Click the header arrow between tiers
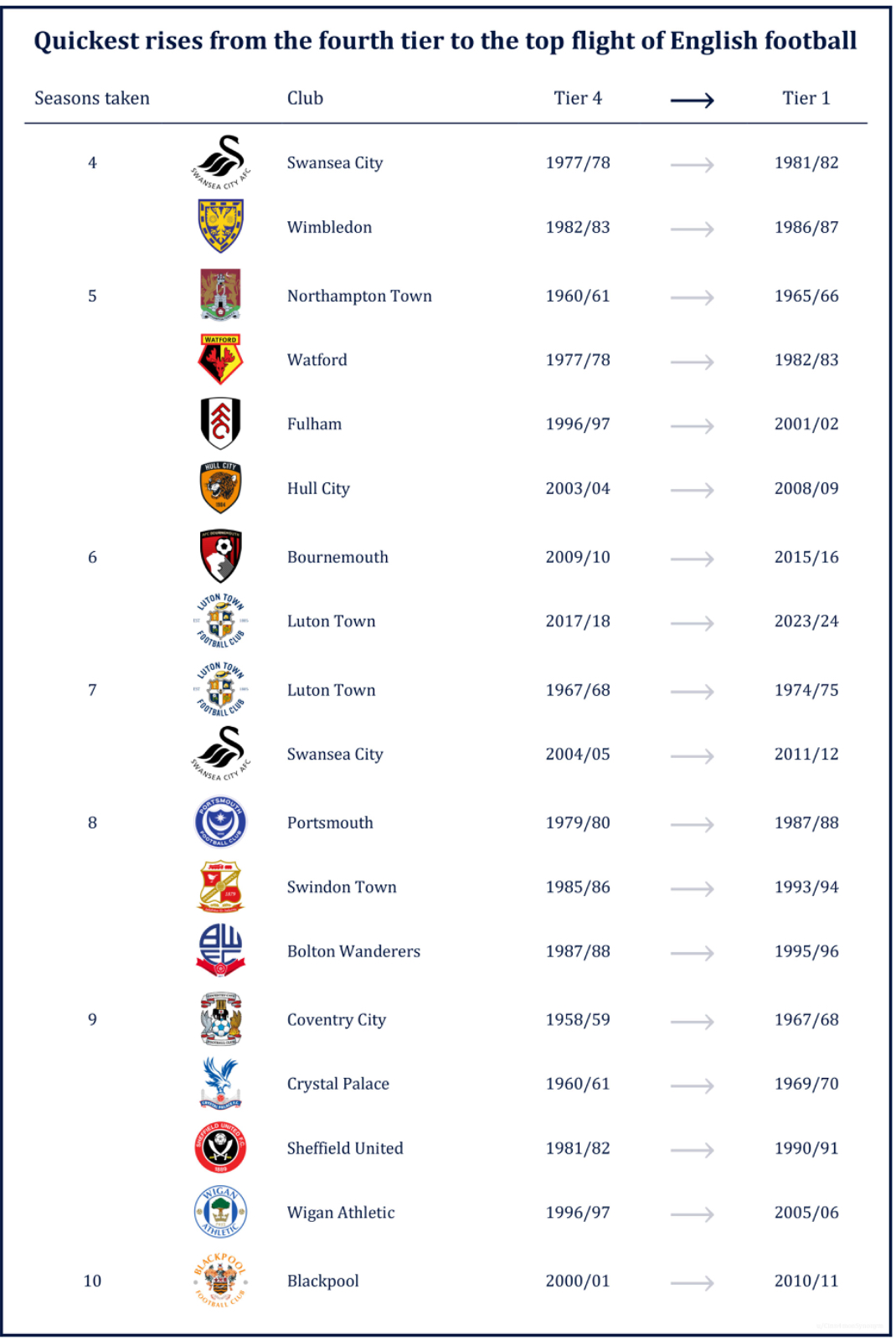896x1340 pixels. pyautogui.click(x=693, y=100)
